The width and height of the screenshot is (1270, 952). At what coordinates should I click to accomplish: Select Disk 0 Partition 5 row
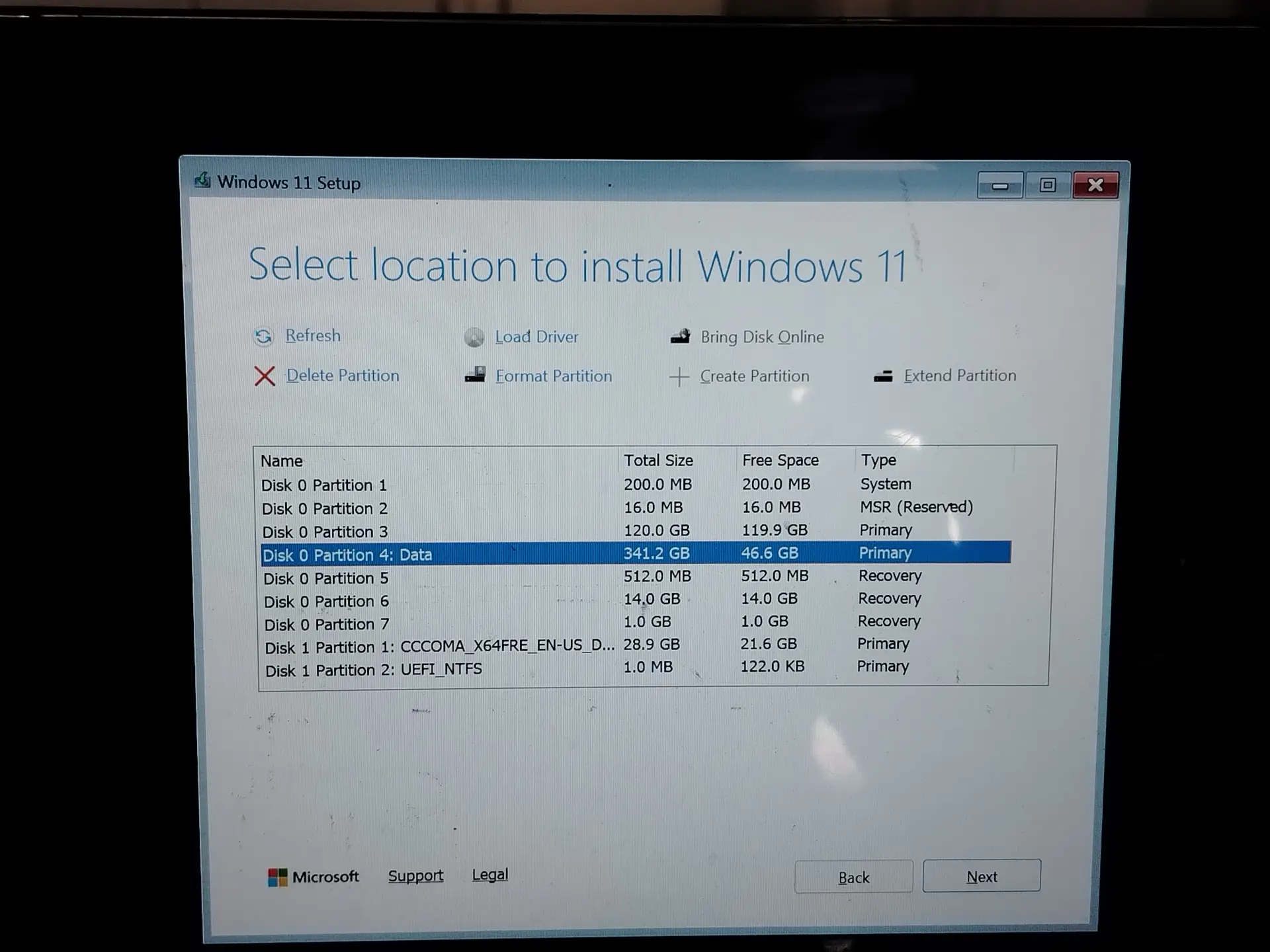tap(636, 577)
